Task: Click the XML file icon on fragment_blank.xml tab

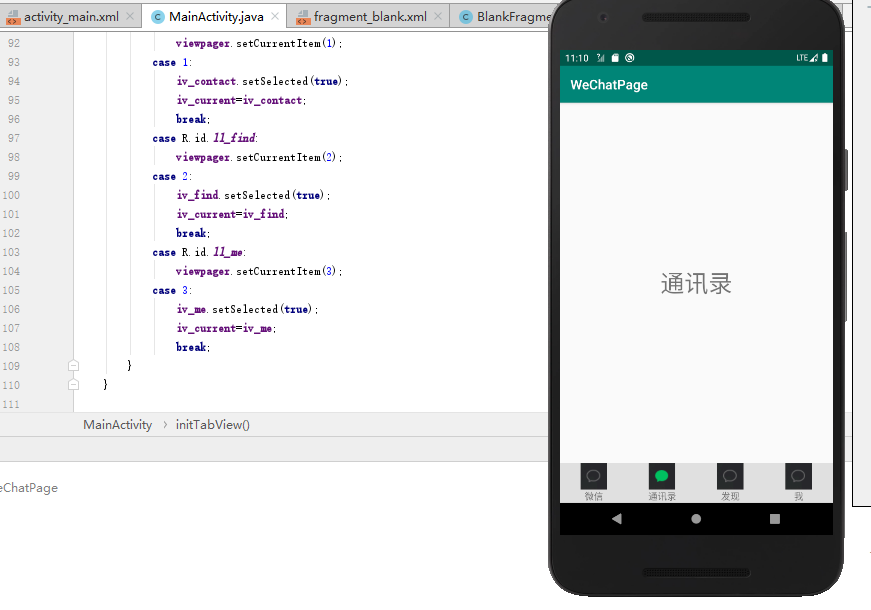Action: point(303,17)
